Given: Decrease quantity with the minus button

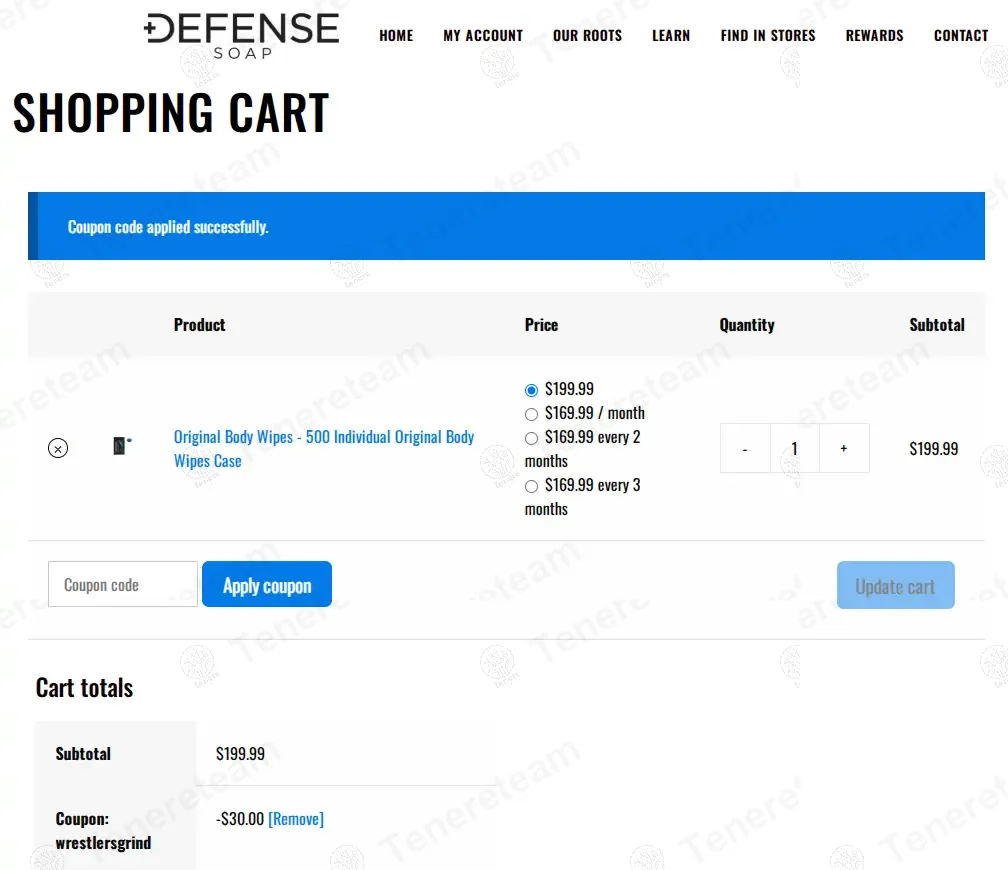Looking at the screenshot, I should 745,448.
